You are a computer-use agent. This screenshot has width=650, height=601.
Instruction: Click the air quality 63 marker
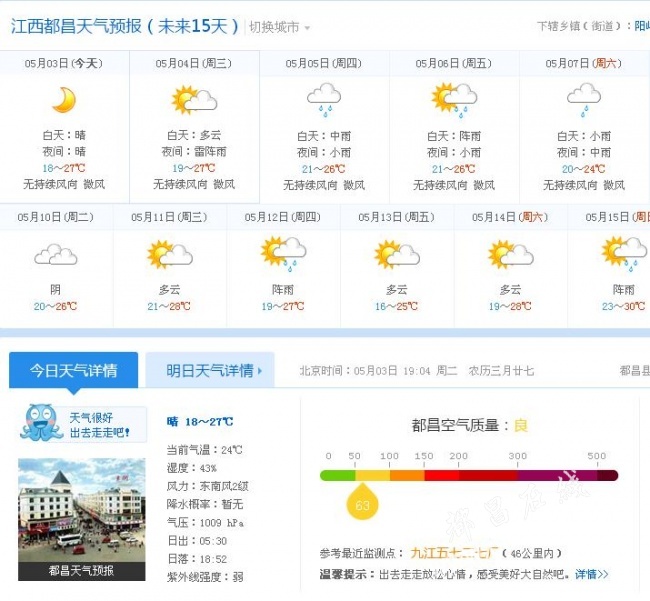click(x=362, y=501)
